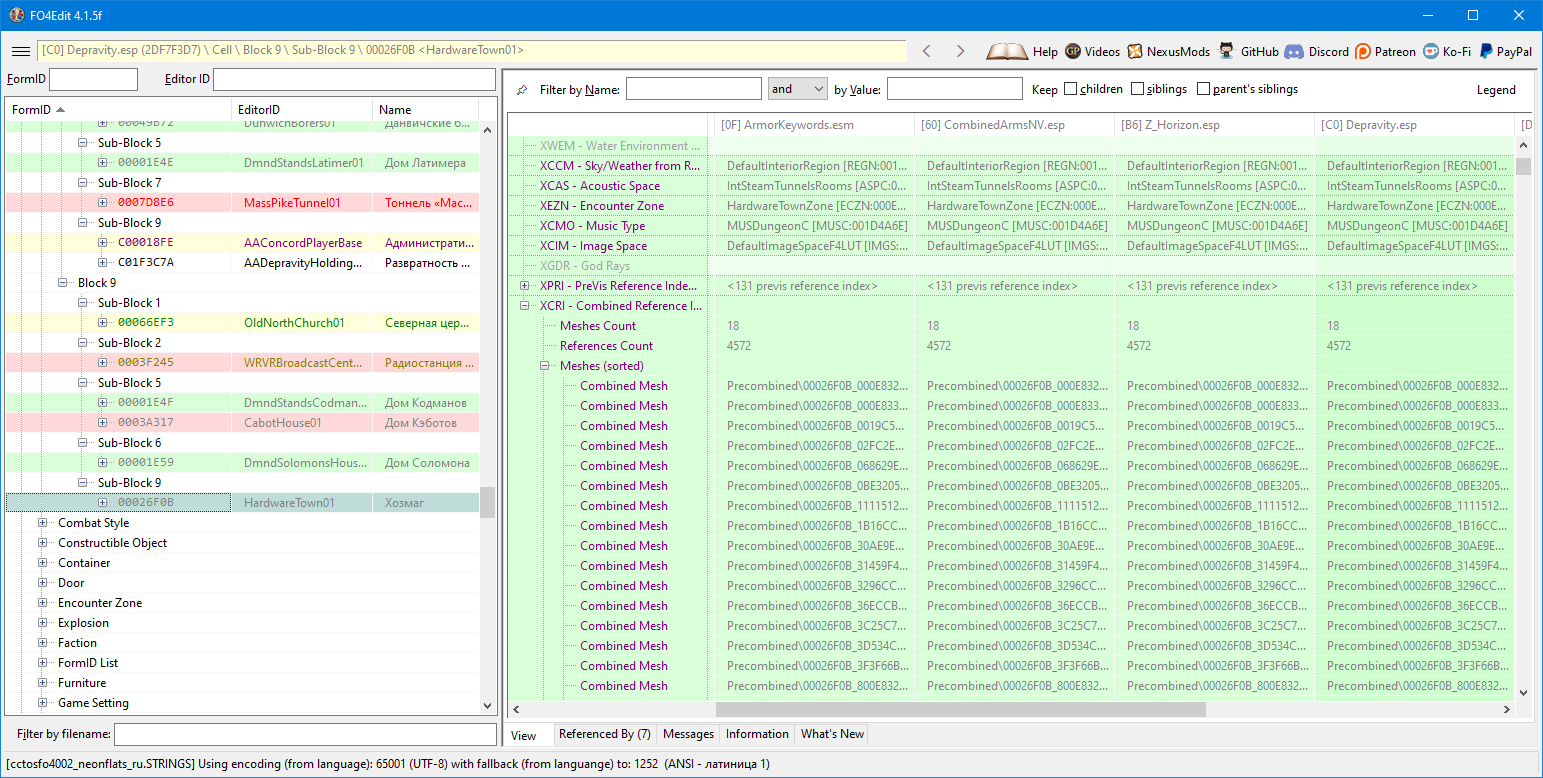Toggle the parent's siblings checkbox
Image resolution: width=1543 pixels, height=778 pixels.
[x=1203, y=89]
